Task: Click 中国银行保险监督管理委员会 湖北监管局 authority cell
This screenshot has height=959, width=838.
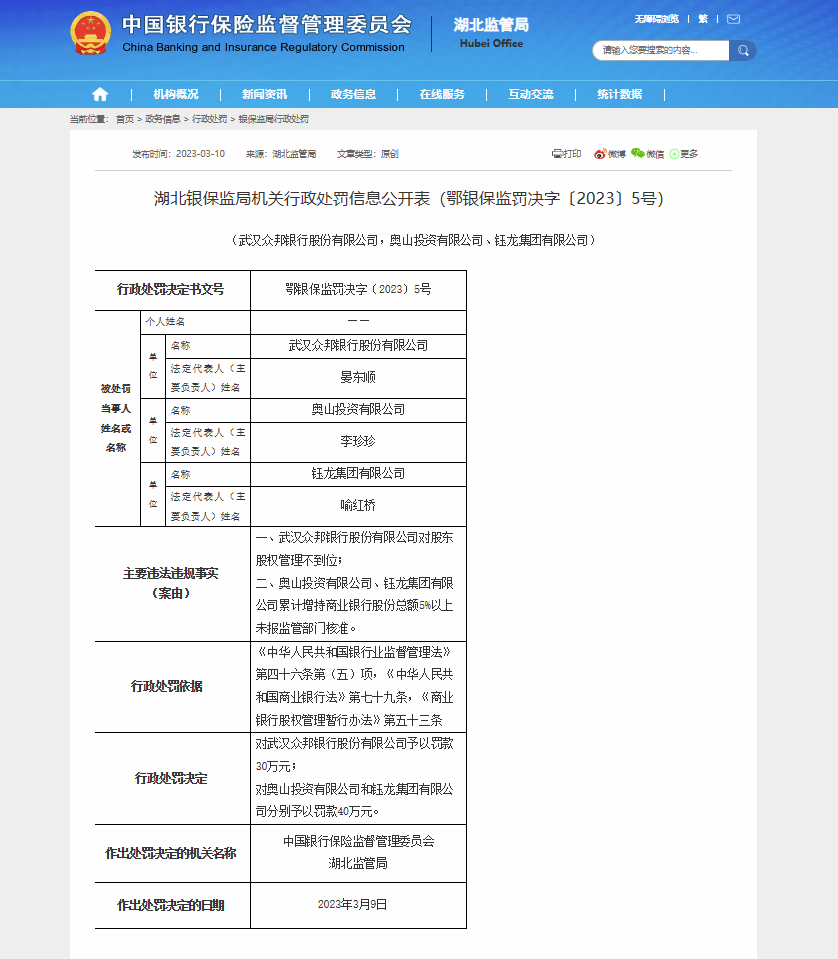Action: [358, 853]
